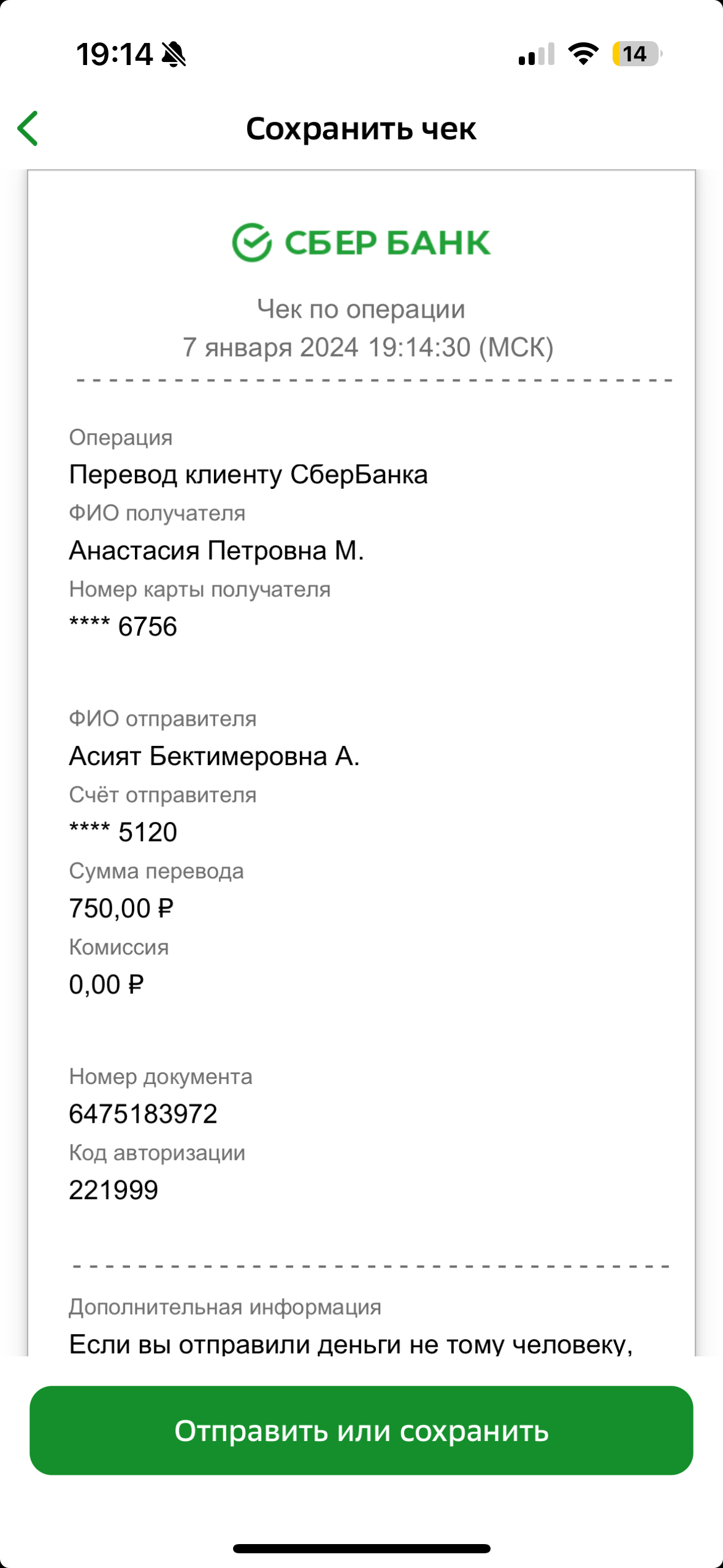Tap the Sber checkmark logo icon
723x1568 pixels.
(251, 242)
